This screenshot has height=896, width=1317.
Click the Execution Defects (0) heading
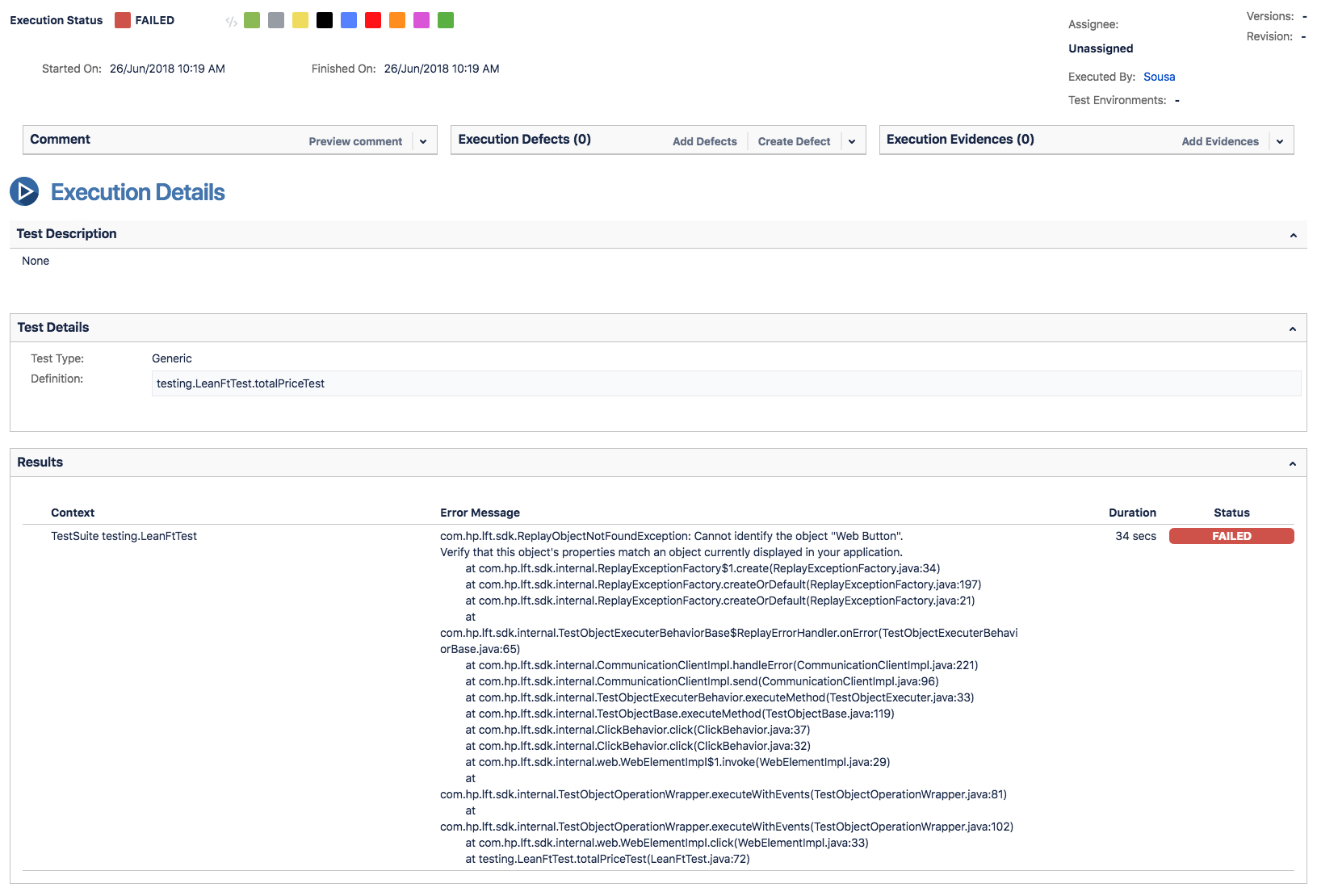point(525,139)
